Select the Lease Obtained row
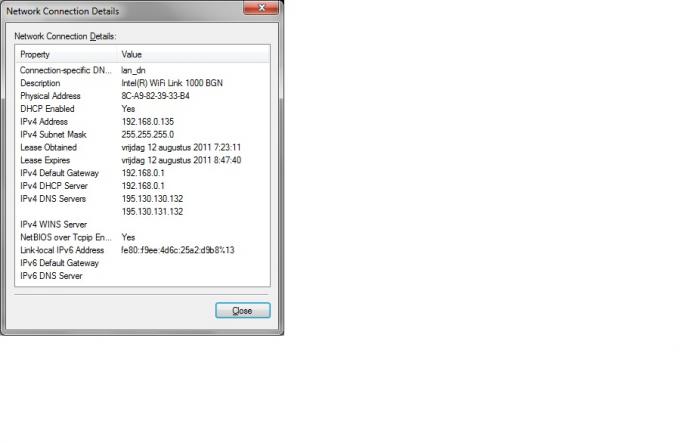Screen dimensions: 700x443 tap(142, 147)
